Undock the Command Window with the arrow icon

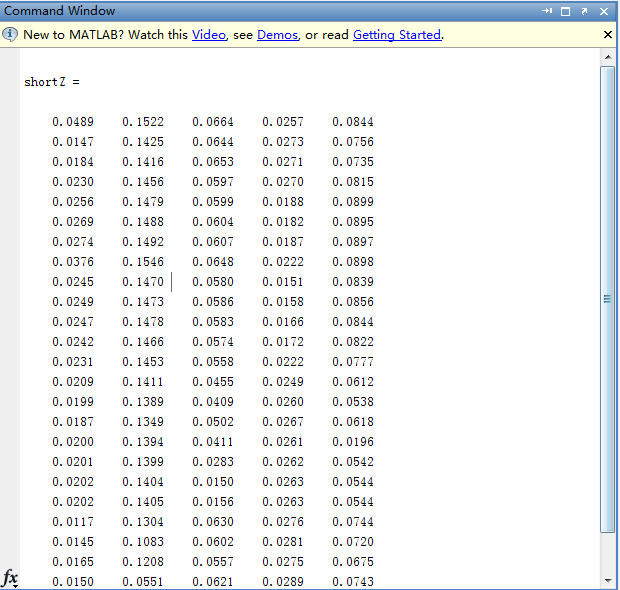pos(584,11)
